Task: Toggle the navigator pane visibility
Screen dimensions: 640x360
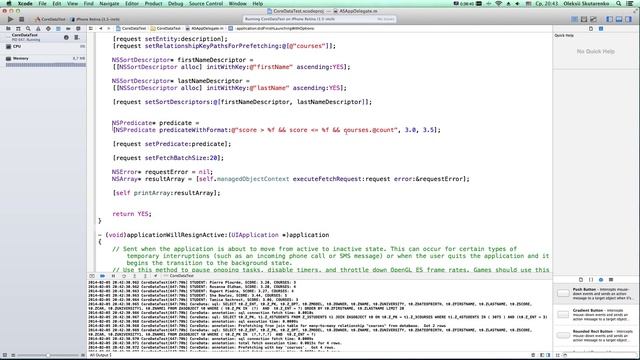Action: point(610,19)
